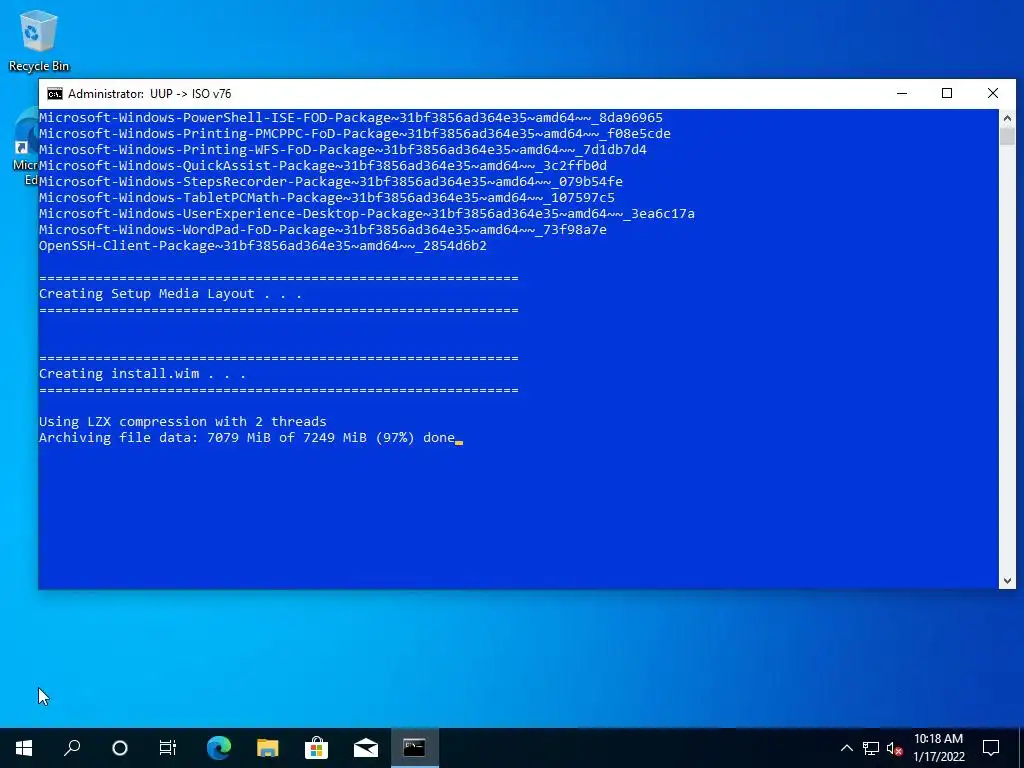1024x768 pixels.
Task: Open the Recycle Bin desktop icon
Action: [x=39, y=40]
